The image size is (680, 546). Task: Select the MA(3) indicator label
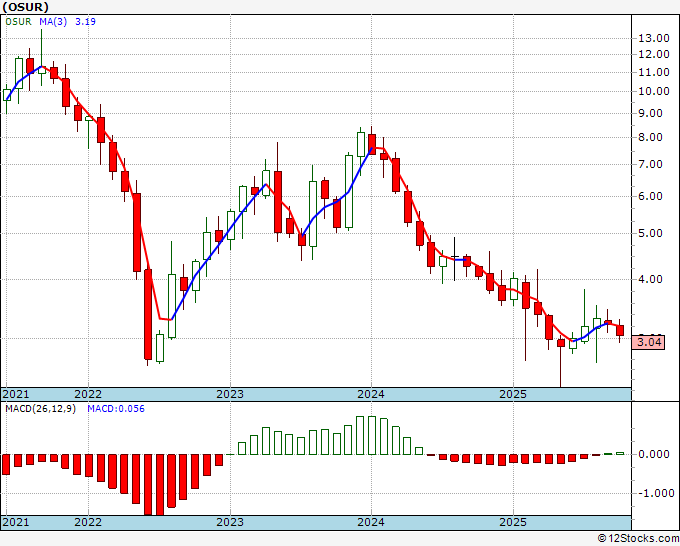click(53, 21)
